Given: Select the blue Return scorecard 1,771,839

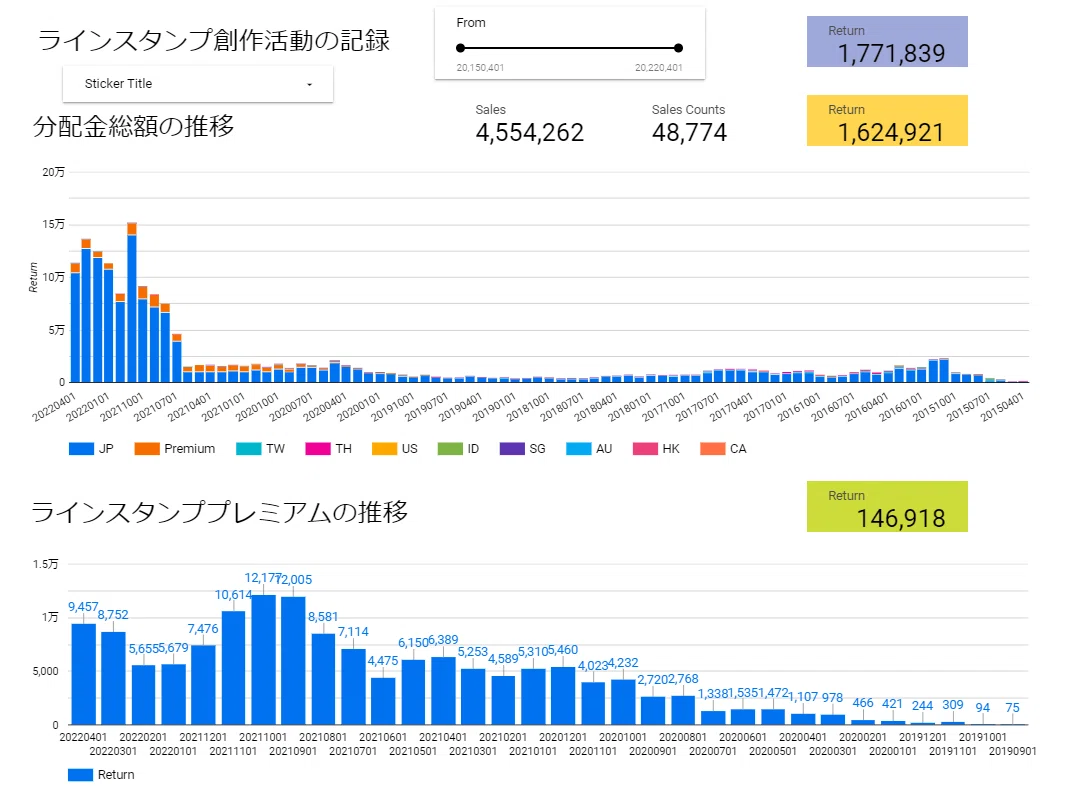Looking at the screenshot, I should [x=887, y=42].
